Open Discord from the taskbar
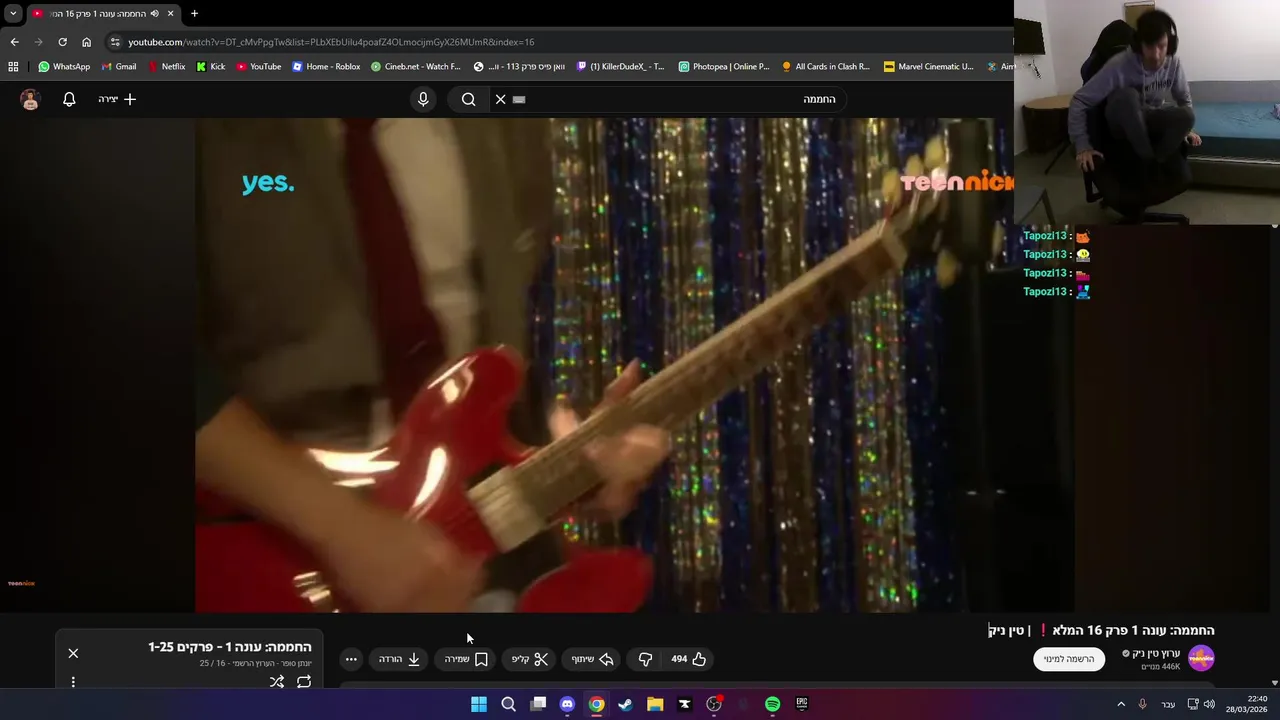Screen dimensions: 1280x720 coord(567,704)
